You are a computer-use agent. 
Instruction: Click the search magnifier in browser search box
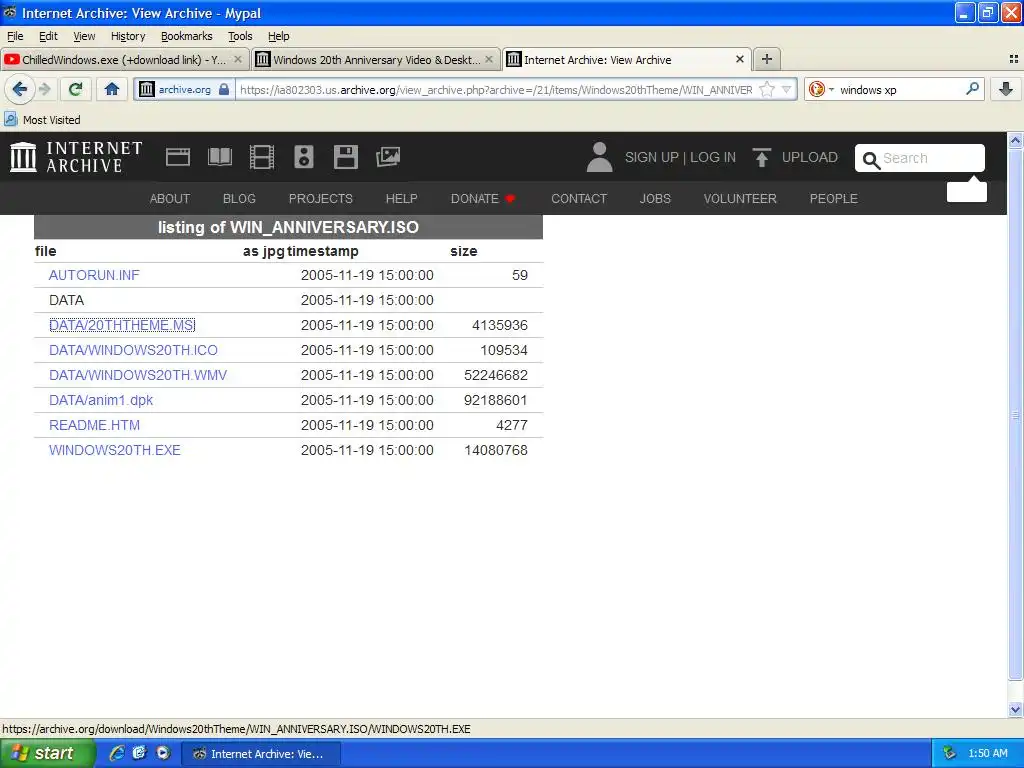point(972,89)
